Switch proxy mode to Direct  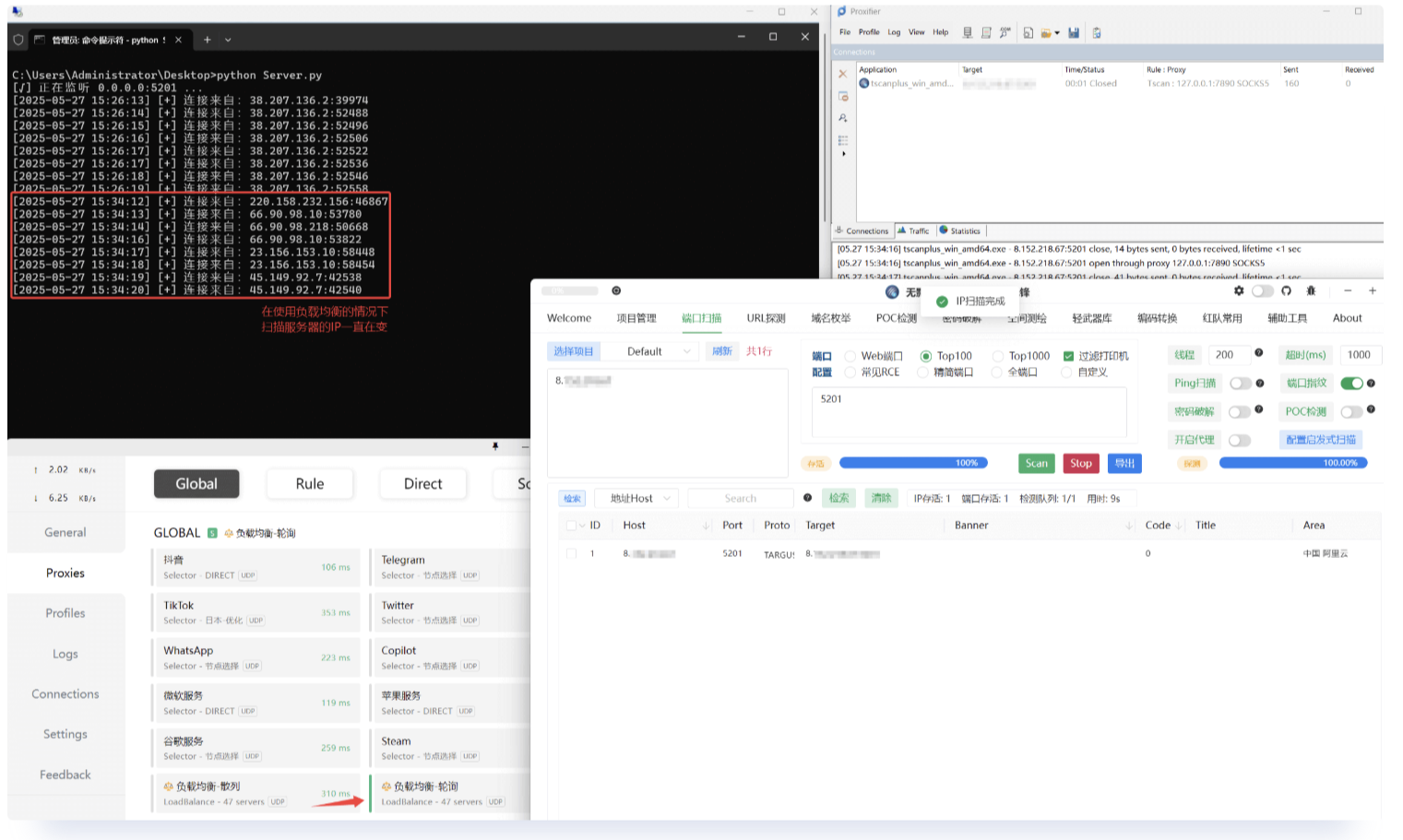pyautogui.click(x=423, y=483)
